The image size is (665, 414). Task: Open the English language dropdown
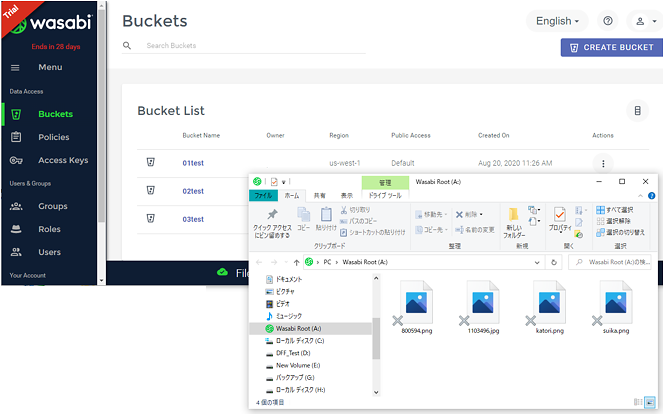pyautogui.click(x=557, y=21)
